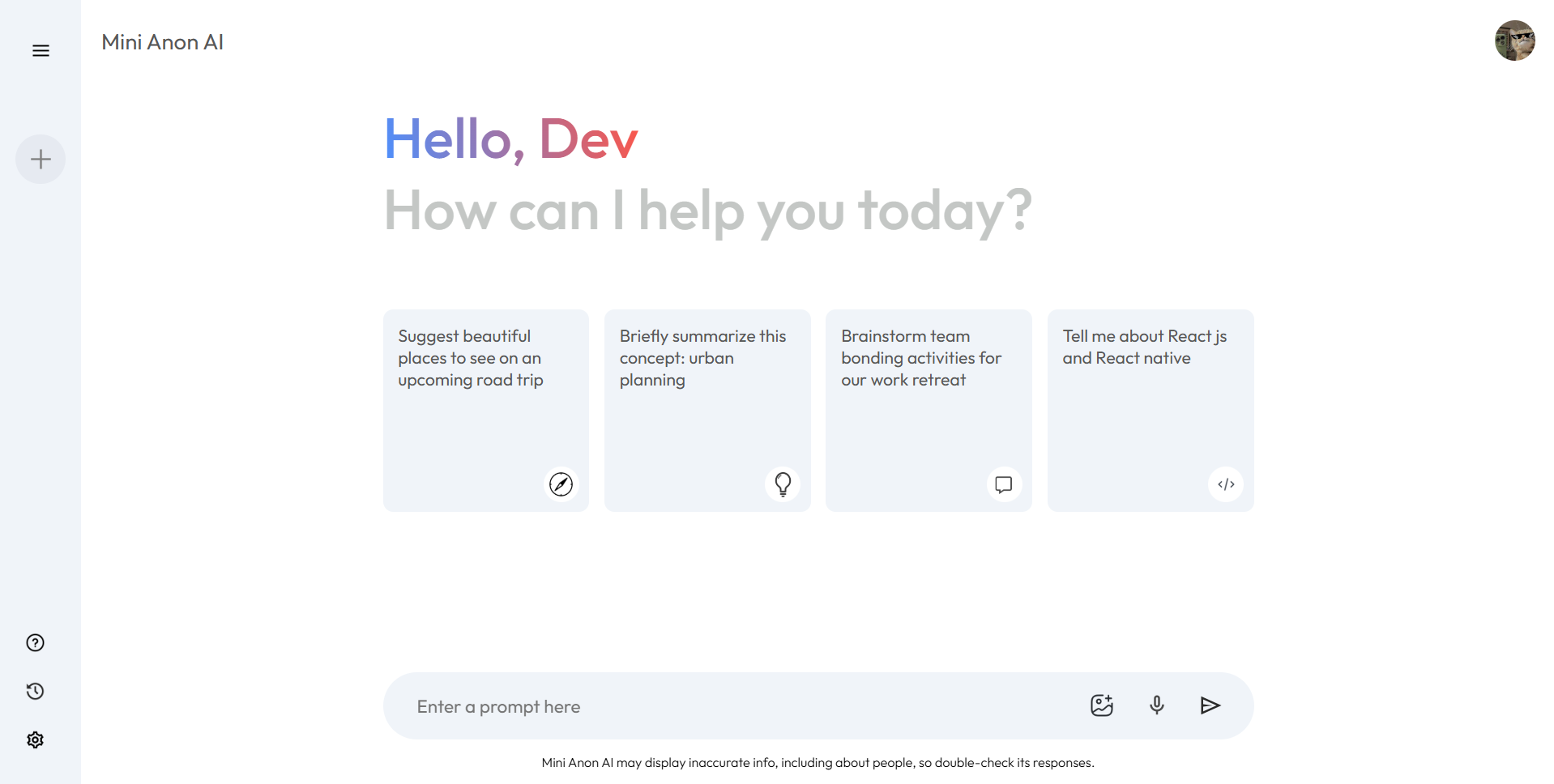Choose the team bonding brainstorm card
The height and width of the screenshot is (784, 1554).
(x=929, y=411)
